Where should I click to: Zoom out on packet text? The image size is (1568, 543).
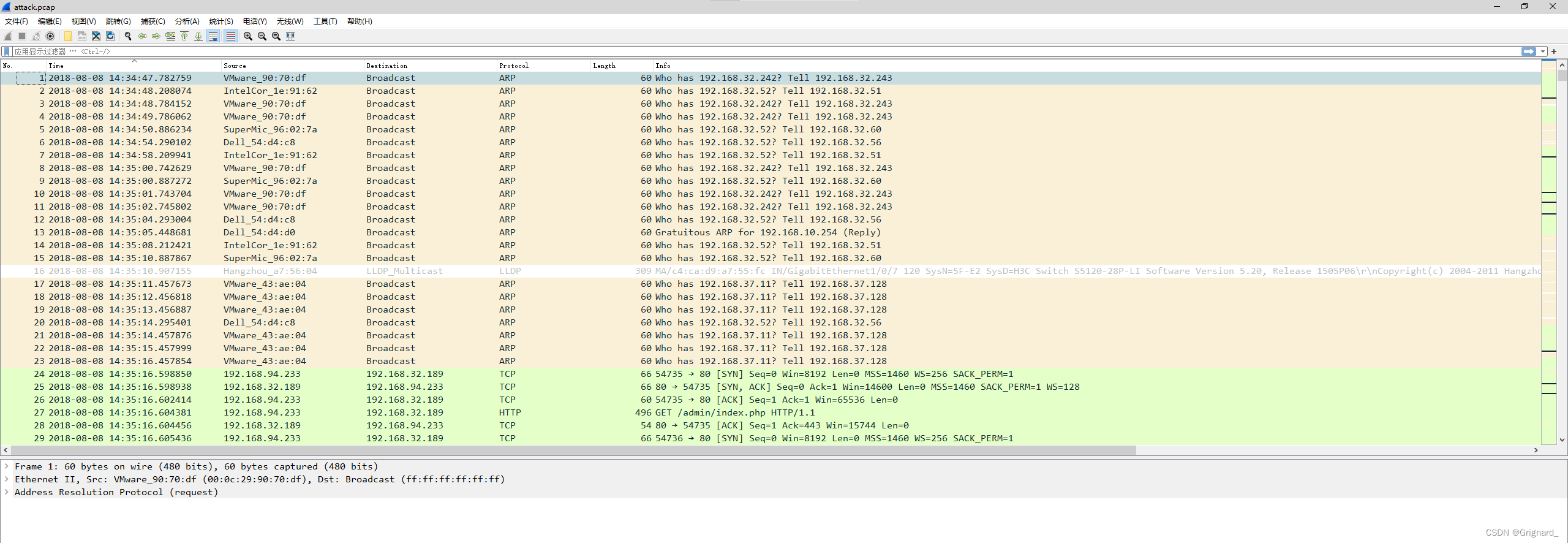[262, 36]
